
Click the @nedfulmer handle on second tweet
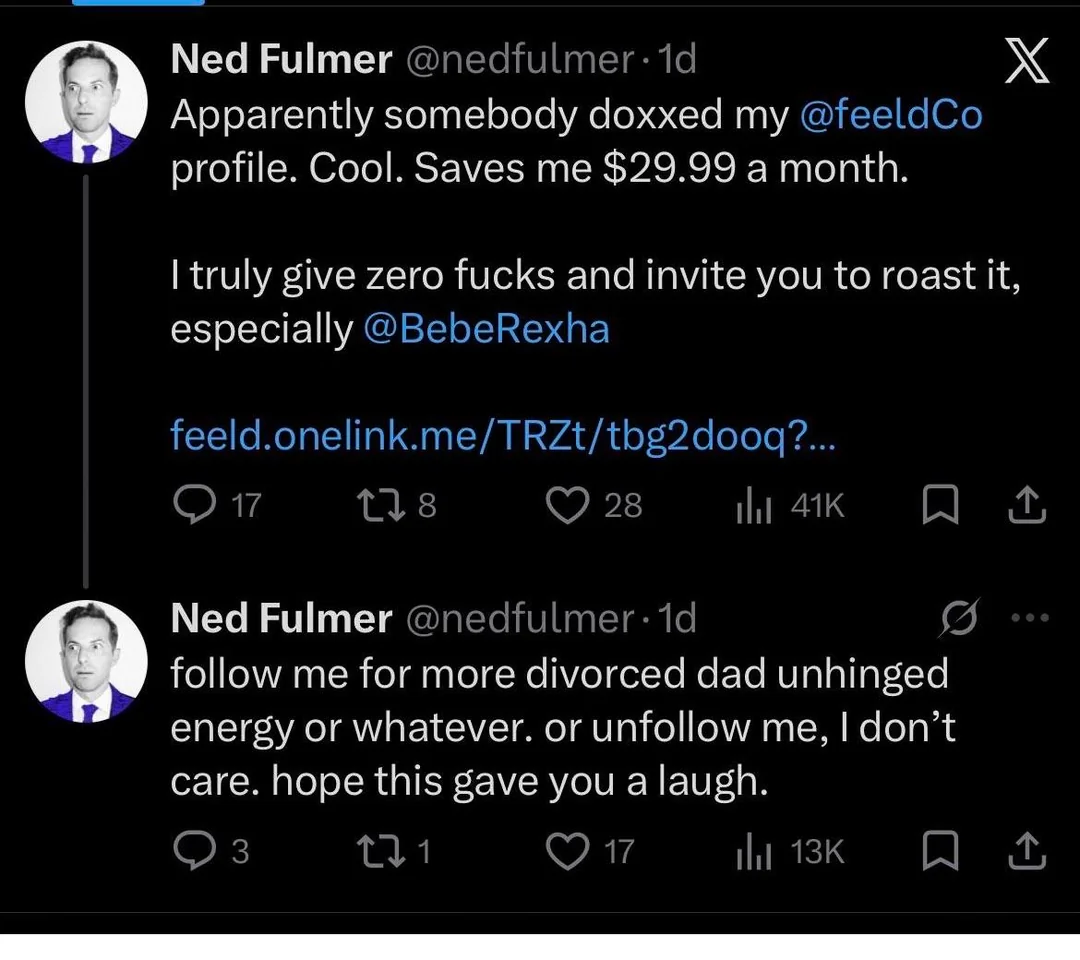(x=518, y=620)
